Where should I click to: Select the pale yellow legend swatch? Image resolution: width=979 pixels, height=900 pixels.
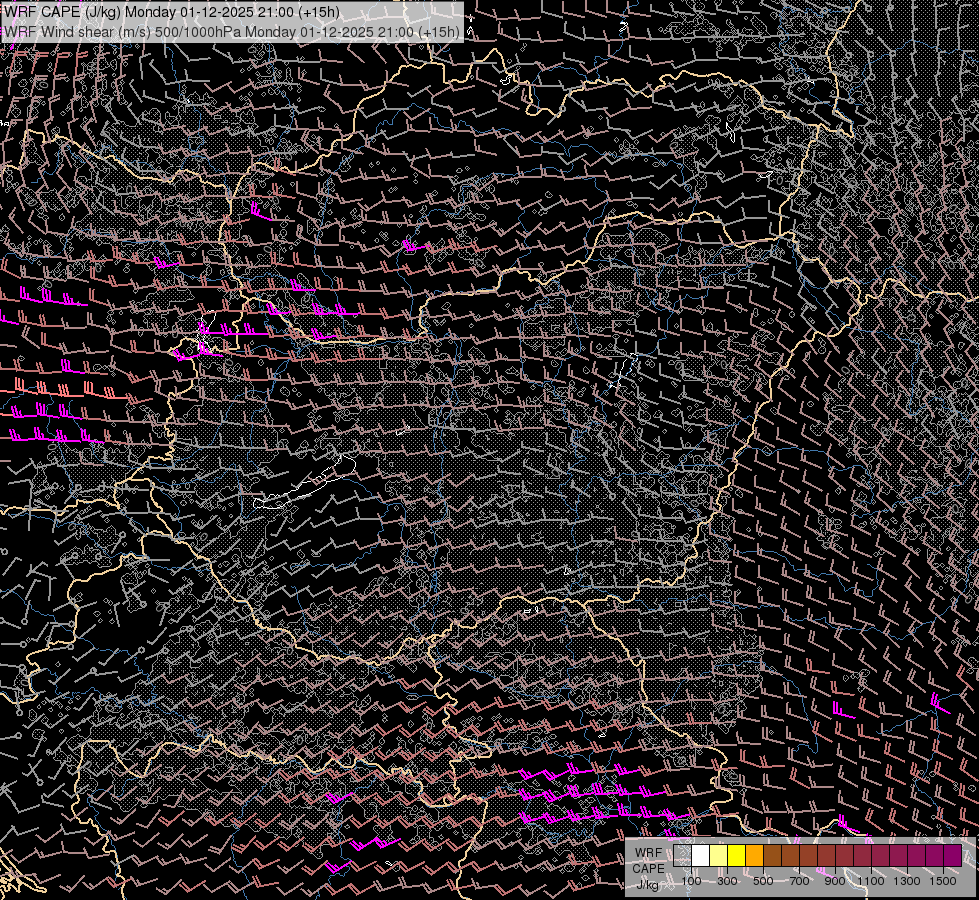[718, 856]
